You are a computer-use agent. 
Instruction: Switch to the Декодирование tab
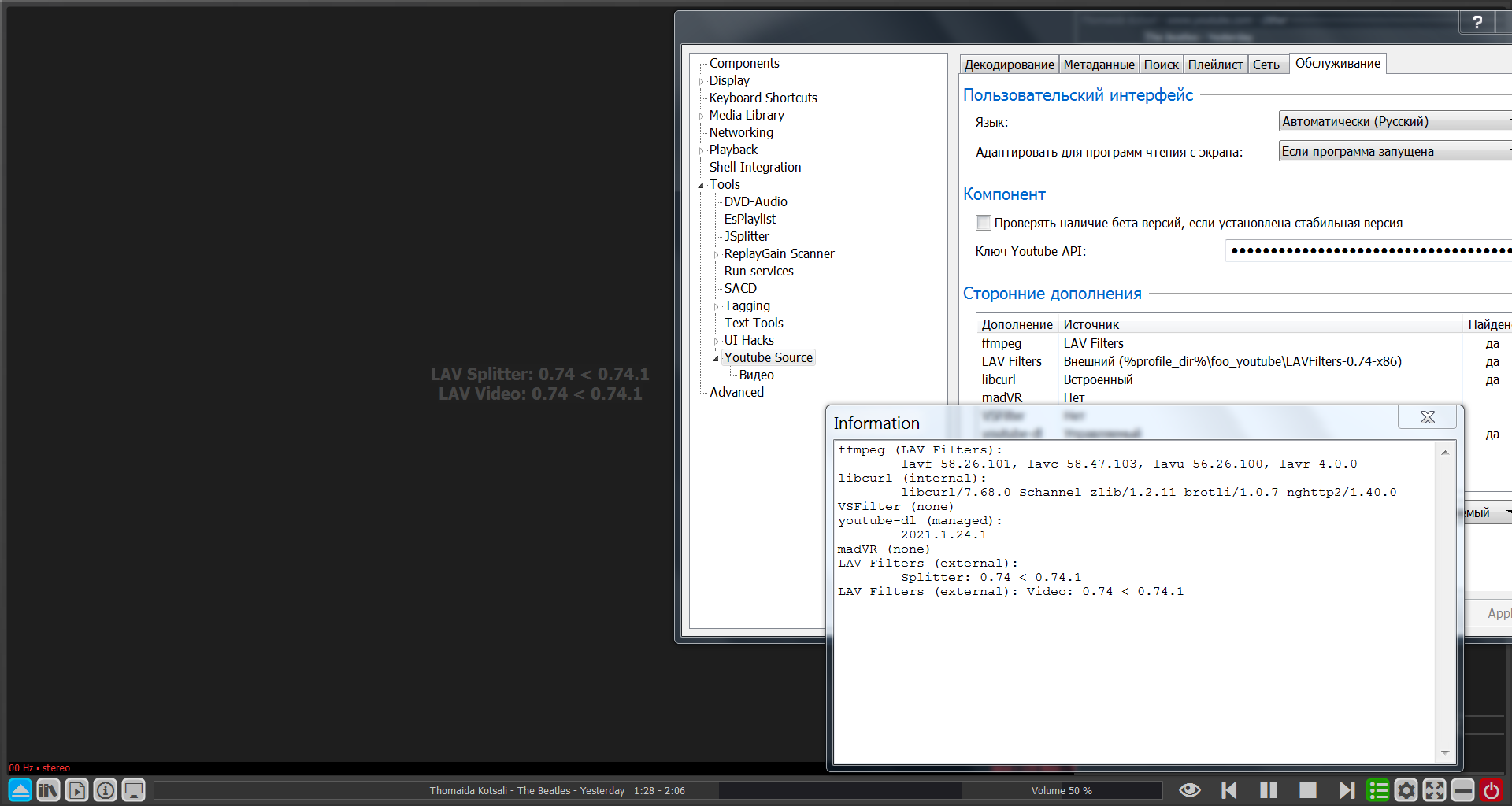(x=1009, y=65)
